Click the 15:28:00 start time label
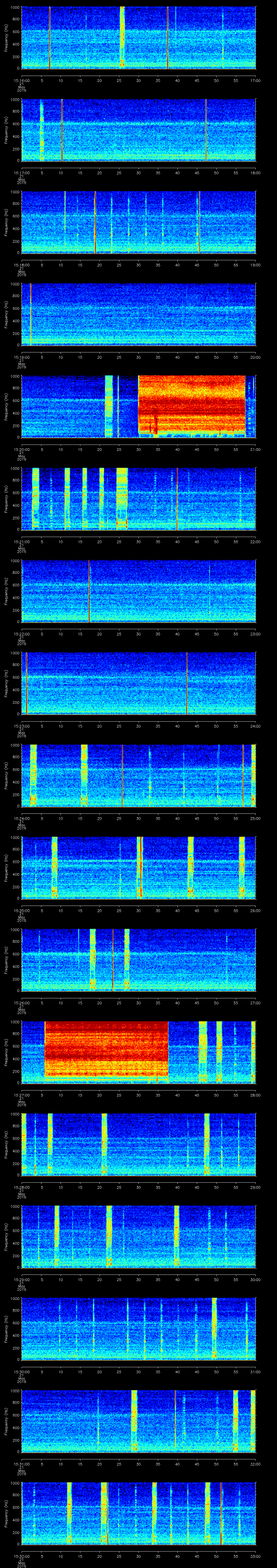Screen dimensions: 277x1568 tap(21, 1187)
